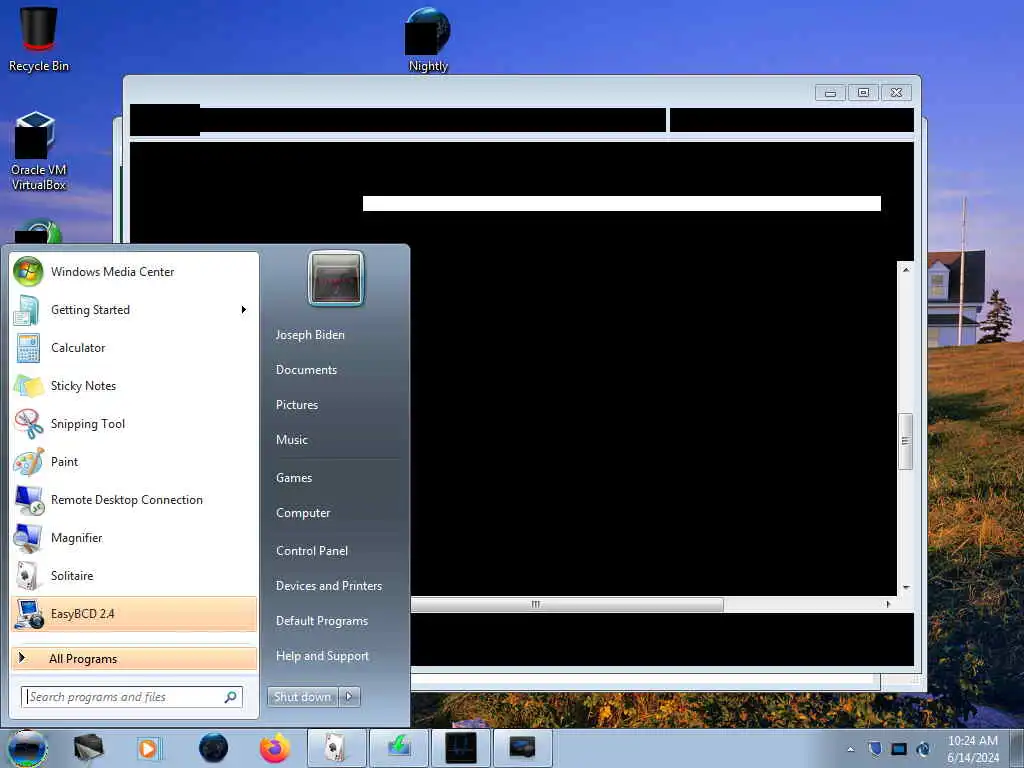
Task: Open the Oracle VM VirtualBox desktop shortcut
Action: tap(39, 152)
